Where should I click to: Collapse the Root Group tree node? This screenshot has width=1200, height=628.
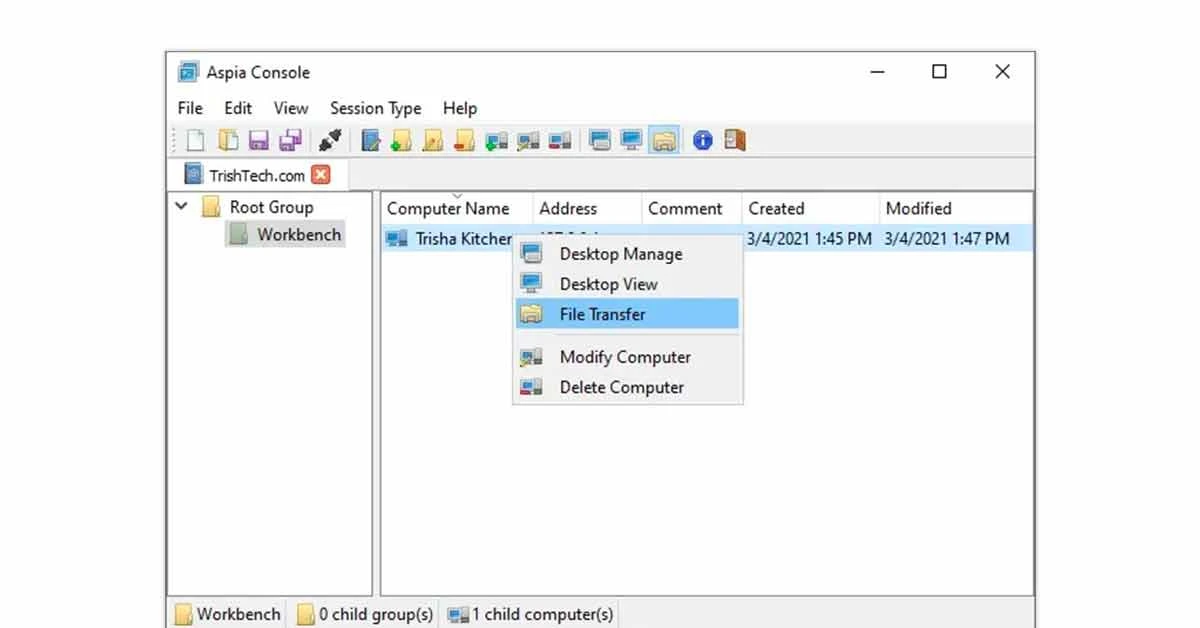tap(181, 206)
